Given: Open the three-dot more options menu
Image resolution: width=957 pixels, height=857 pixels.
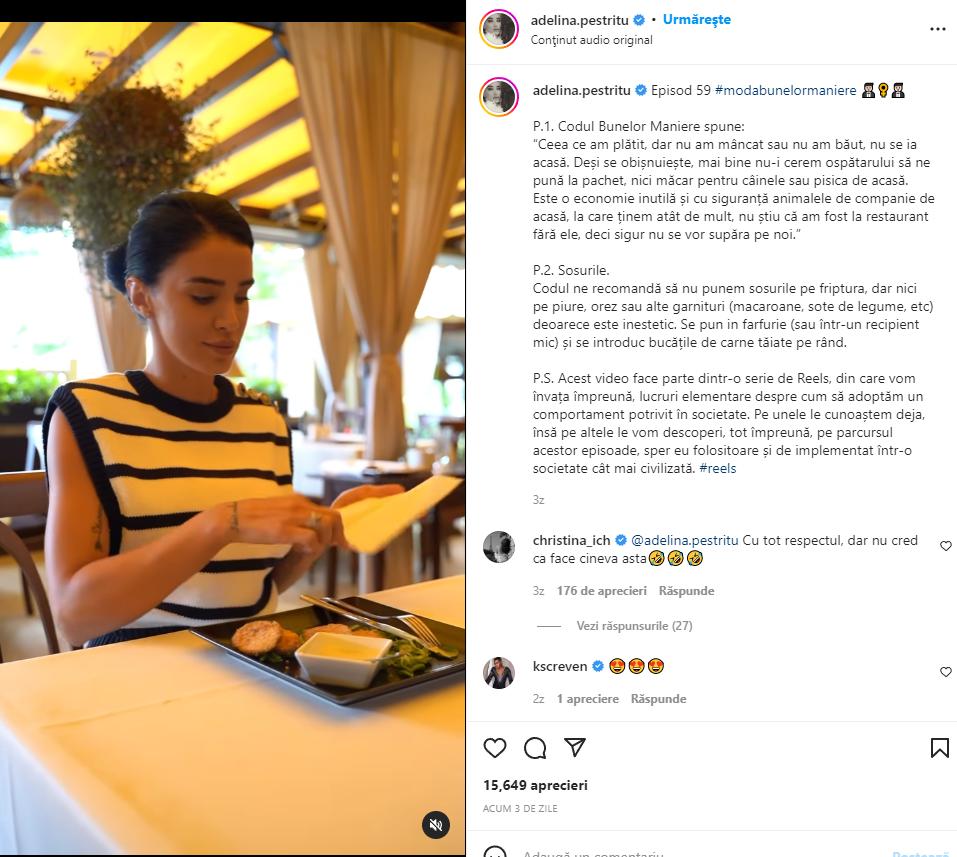Looking at the screenshot, I should 937,29.
